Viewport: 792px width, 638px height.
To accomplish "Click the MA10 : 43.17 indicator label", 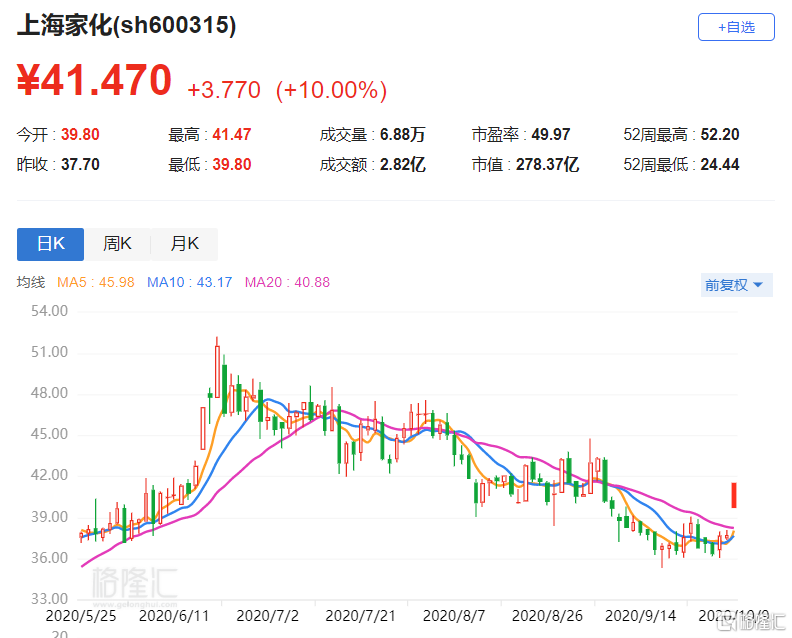I will click(x=189, y=282).
